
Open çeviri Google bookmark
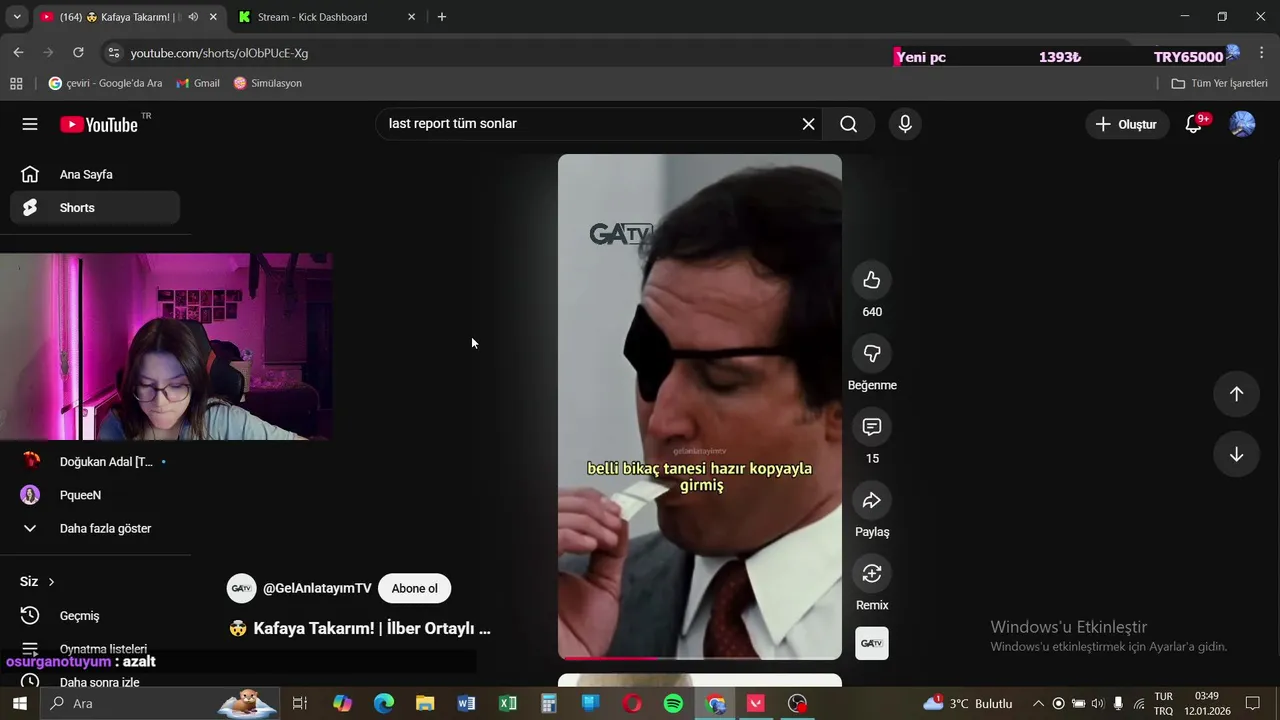coord(105,83)
